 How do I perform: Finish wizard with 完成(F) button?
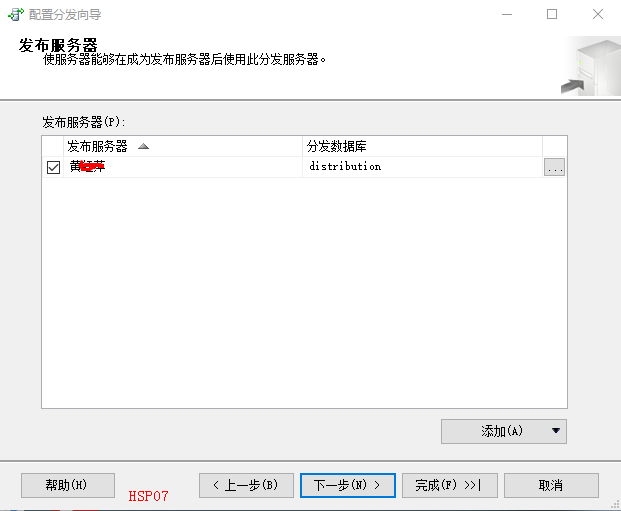click(450, 485)
